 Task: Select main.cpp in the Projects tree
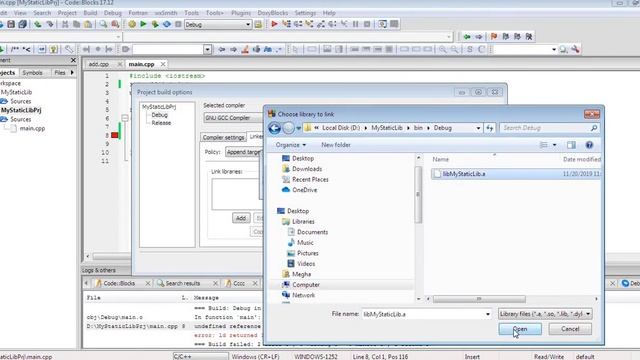click(x=32, y=128)
